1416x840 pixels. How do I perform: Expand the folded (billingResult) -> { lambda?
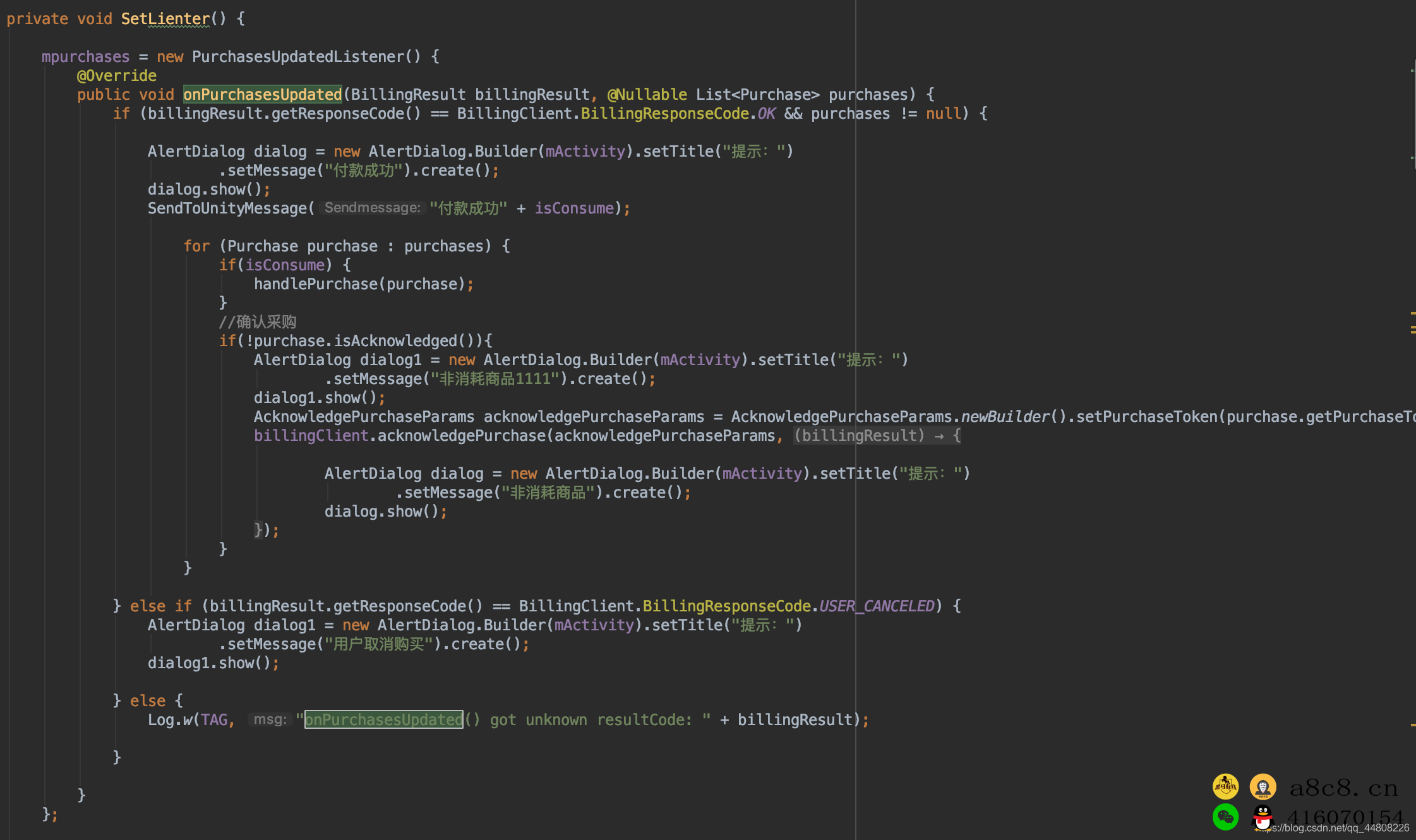tap(877, 436)
